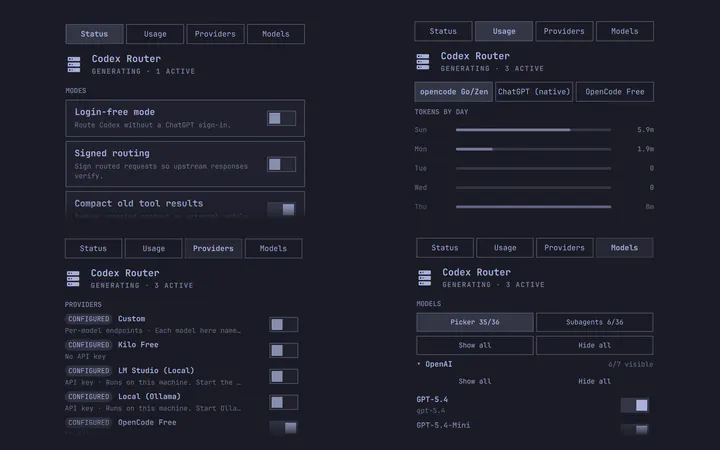Collapse the OpenAI model group
Image resolution: width=720 pixels, height=450 pixels.
click(x=434, y=364)
